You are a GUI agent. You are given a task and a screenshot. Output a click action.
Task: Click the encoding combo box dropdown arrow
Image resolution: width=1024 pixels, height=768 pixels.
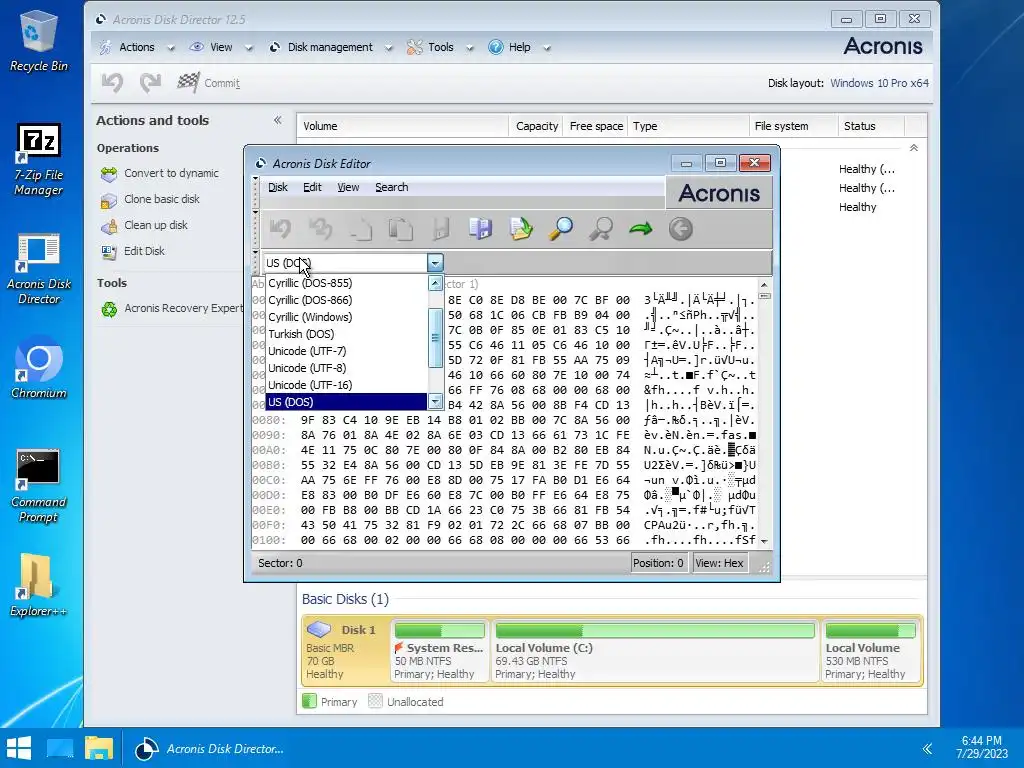coord(435,263)
